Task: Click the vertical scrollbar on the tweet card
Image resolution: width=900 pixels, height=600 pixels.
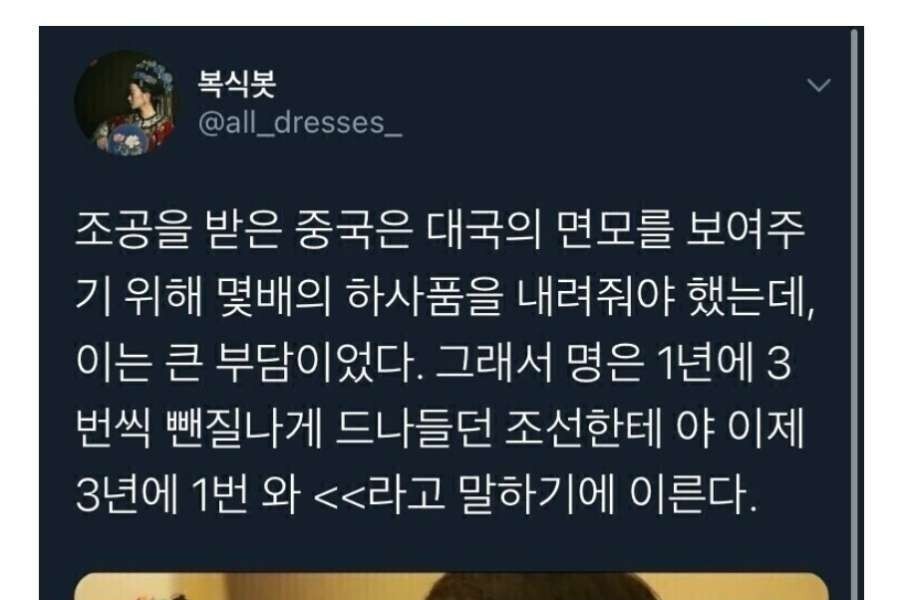Action: 854,313
